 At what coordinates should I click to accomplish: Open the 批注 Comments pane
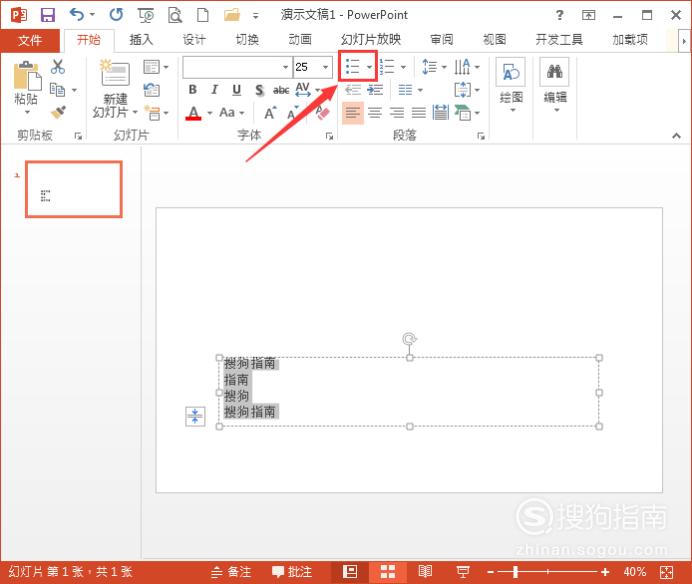292,572
